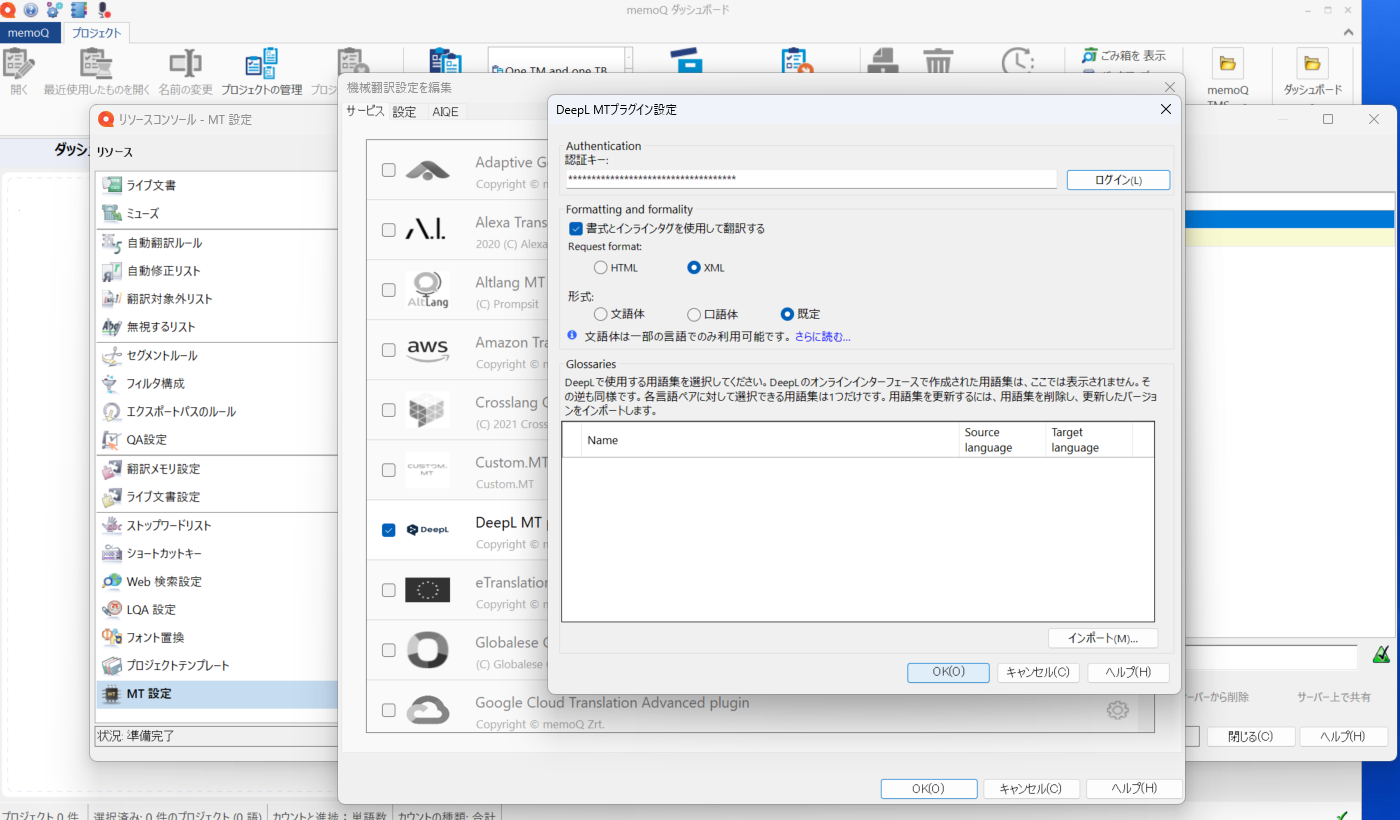The width and height of the screenshot is (1400, 820).
Task: Select 文語体 formality option
Action: 600,314
